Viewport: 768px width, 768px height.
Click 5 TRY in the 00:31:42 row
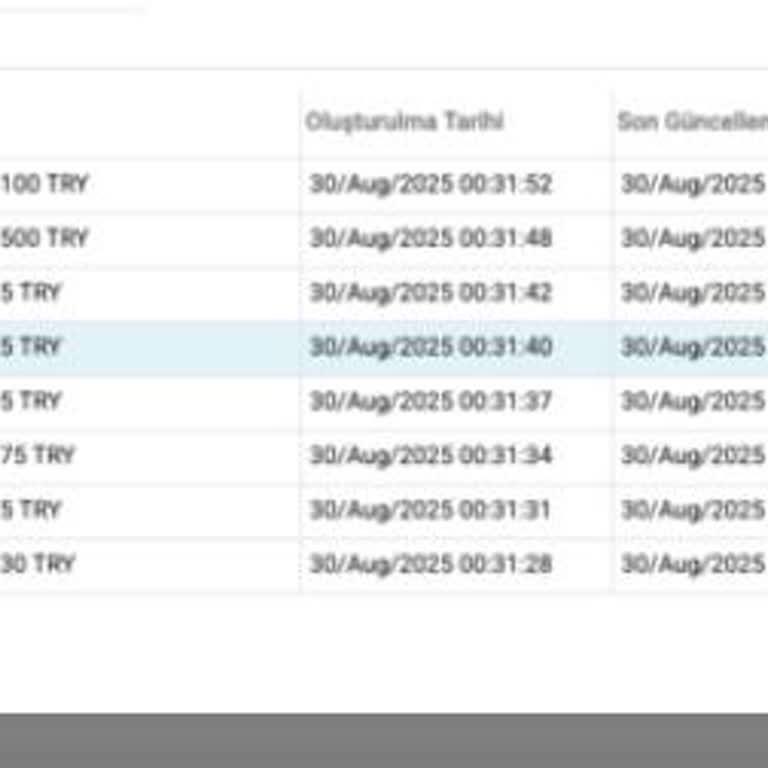[x=30, y=293]
